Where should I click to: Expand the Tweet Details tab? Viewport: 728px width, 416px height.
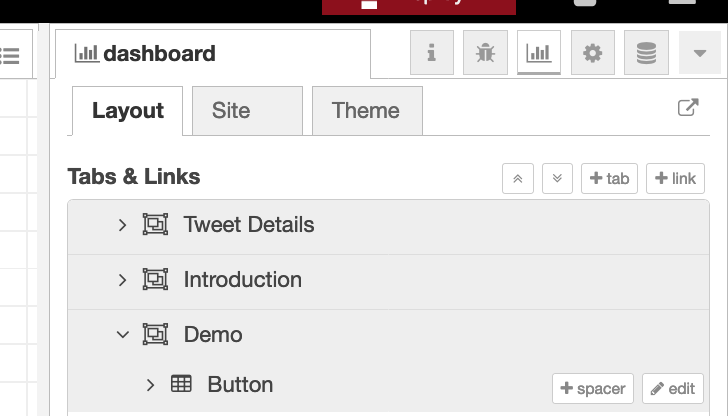coord(122,225)
